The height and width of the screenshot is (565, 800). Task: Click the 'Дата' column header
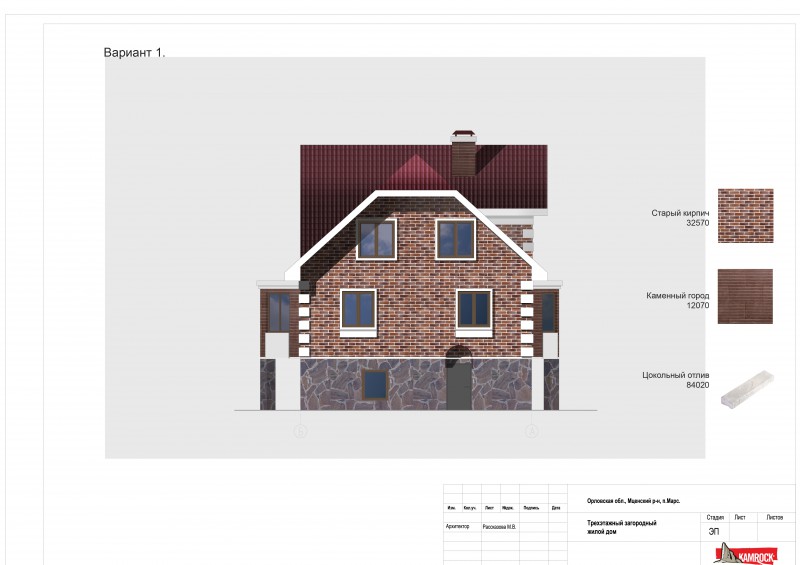[556, 508]
